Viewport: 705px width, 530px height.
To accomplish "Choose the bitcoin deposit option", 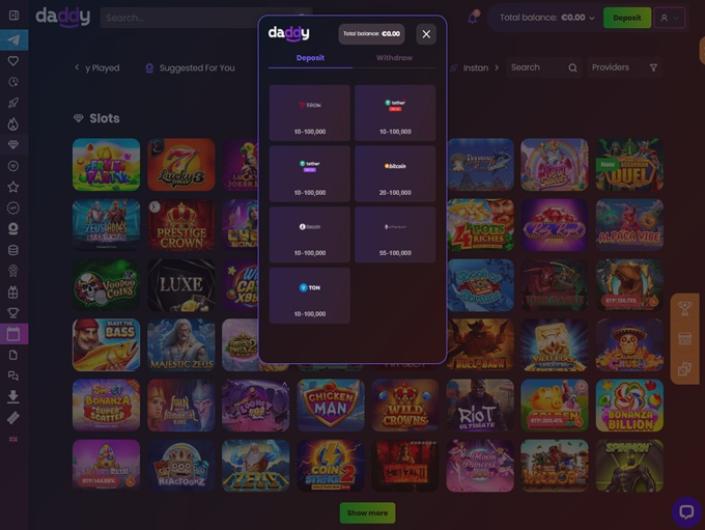I will (395, 174).
